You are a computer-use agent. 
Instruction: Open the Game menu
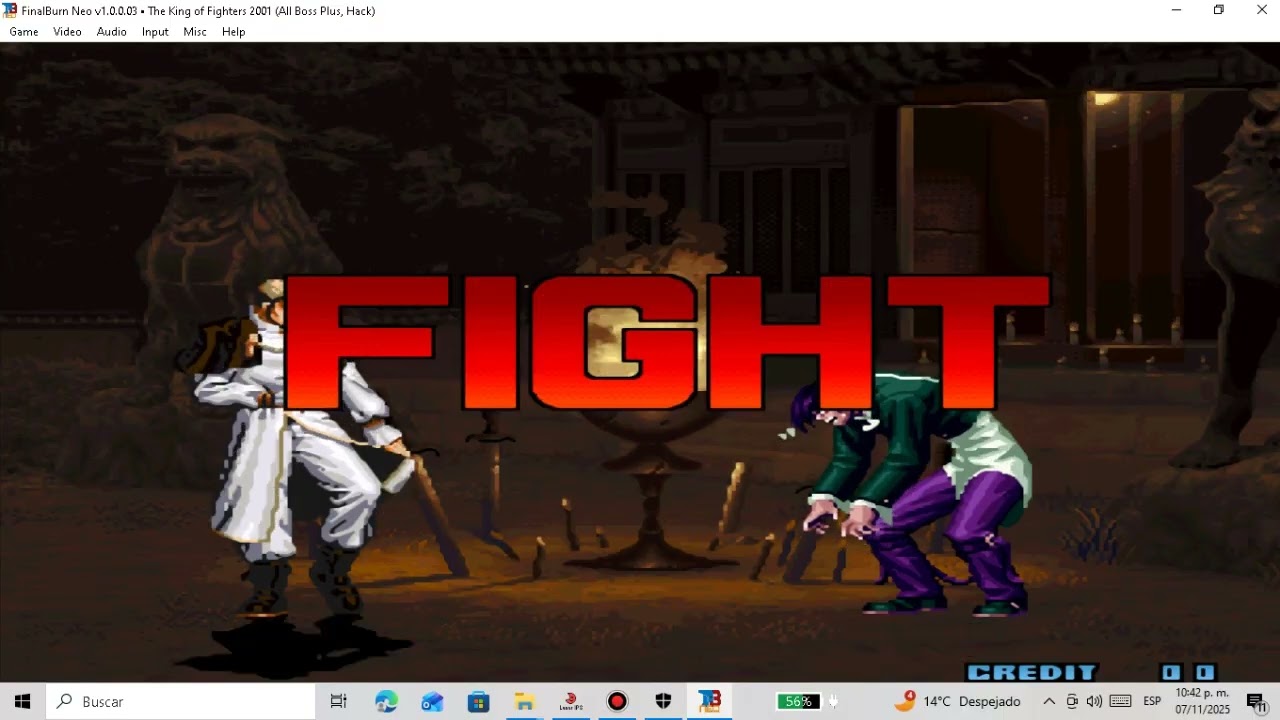[24, 32]
